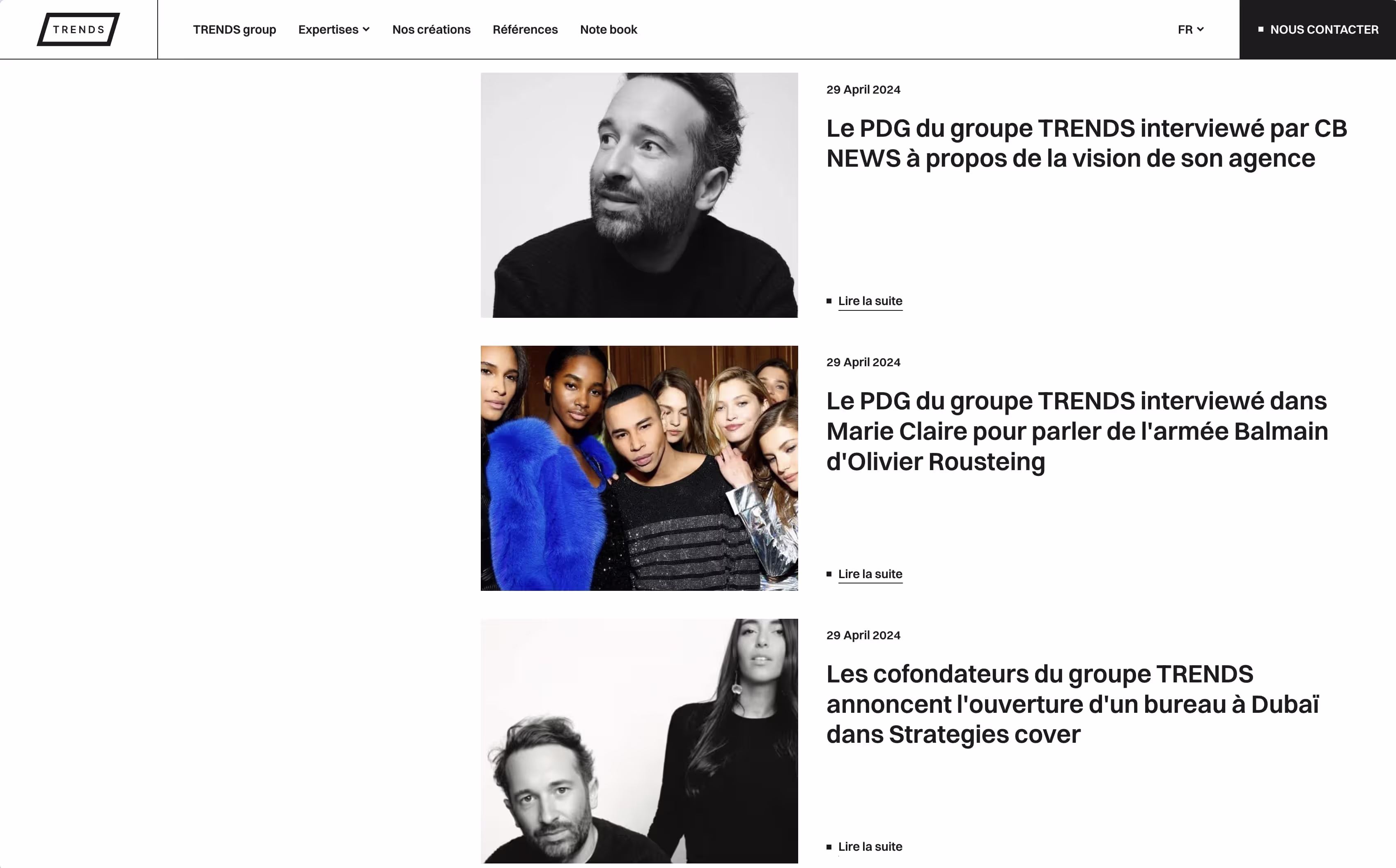Click the square bullet icon in NOUS CONTACTER
1396x868 pixels.
click(1261, 29)
